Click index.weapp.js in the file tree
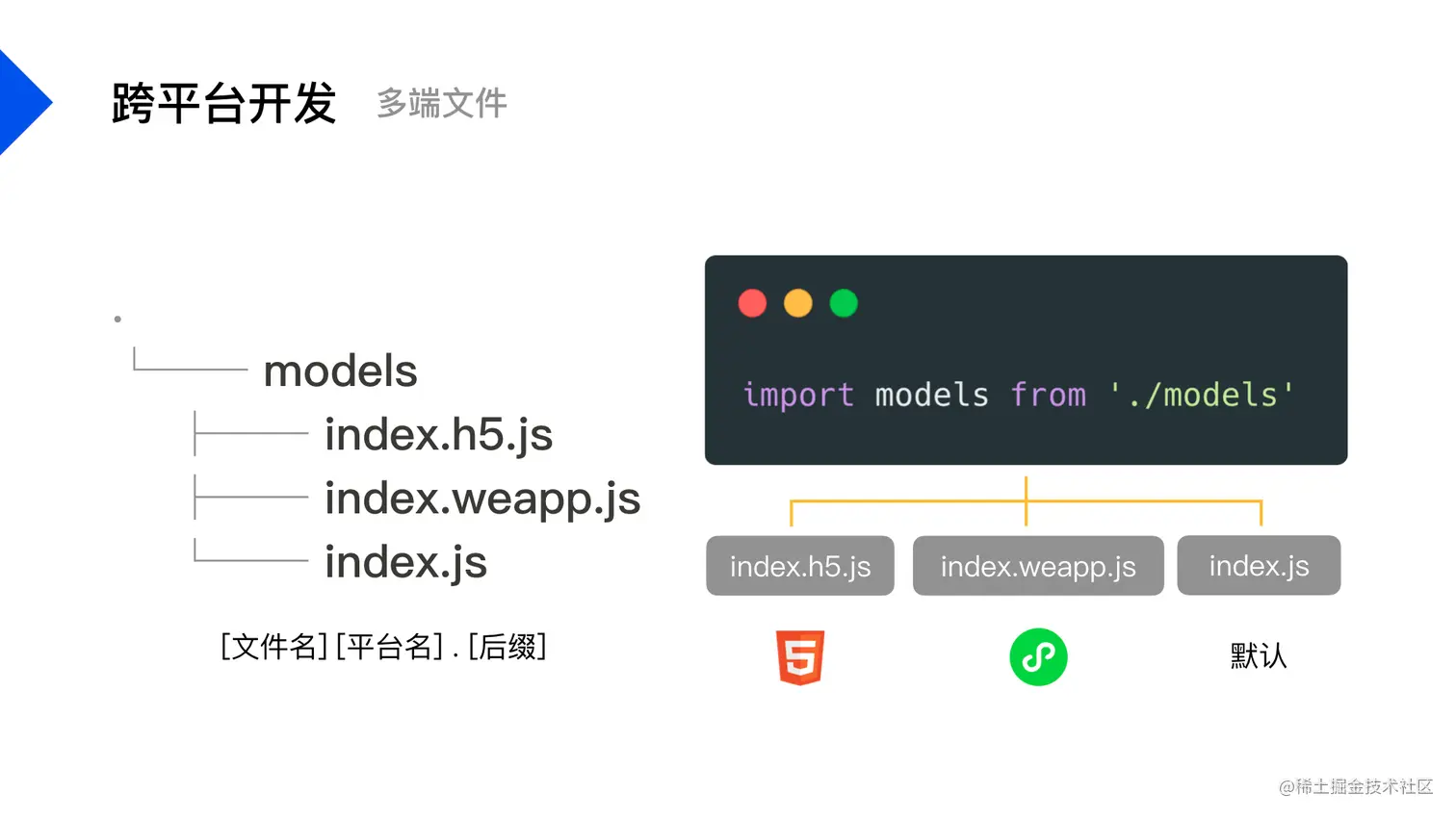This screenshot has height=819, width=1456. [x=482, y=499]
